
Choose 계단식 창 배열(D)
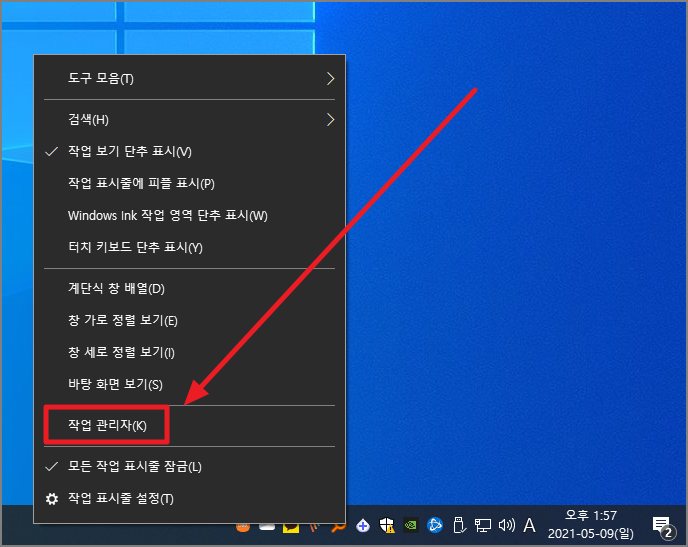(x=189, y=288)
